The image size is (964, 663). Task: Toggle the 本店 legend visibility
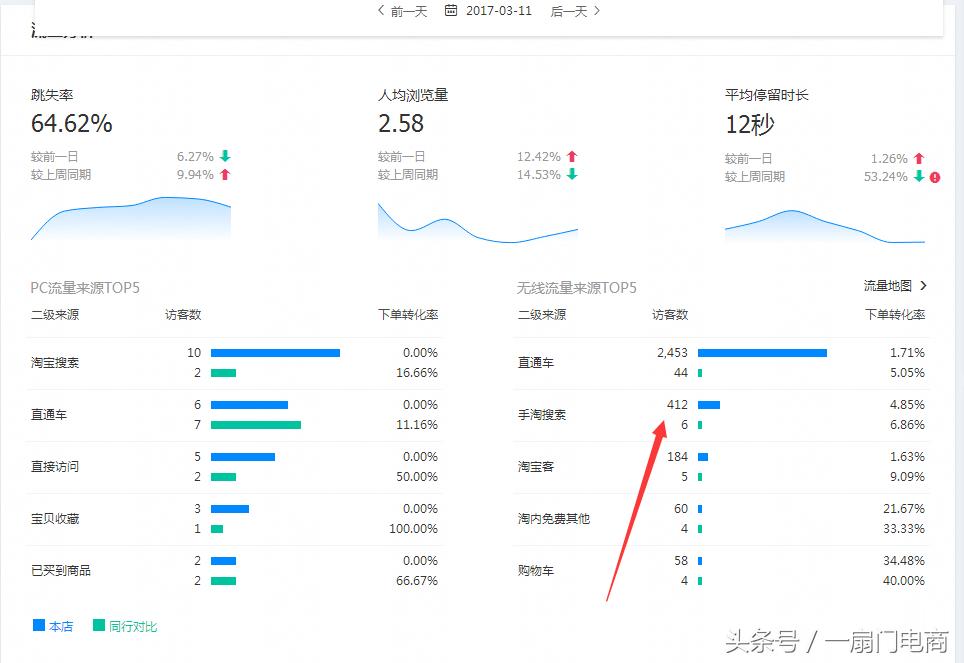47,625
